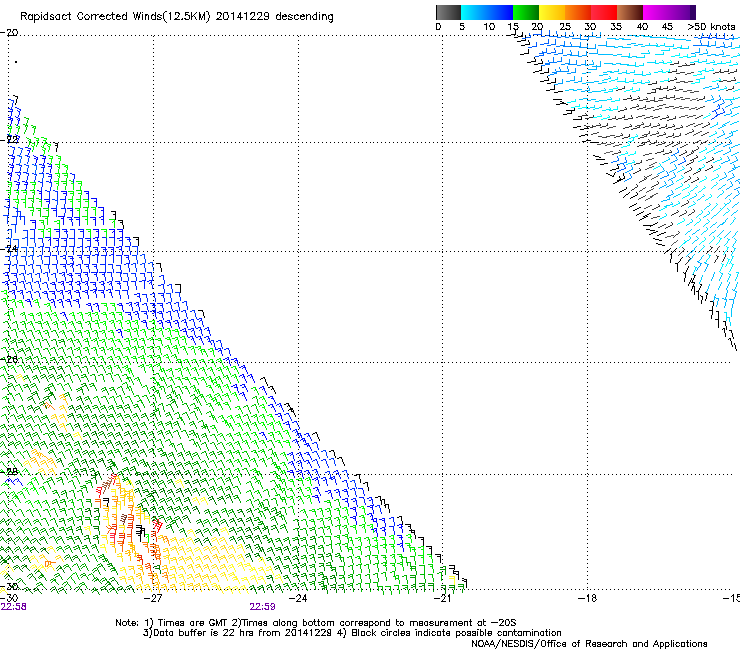Click the purple 45-50 knots legend color
This screenshot has width=740, height=650.
click(x=682, y=12)
